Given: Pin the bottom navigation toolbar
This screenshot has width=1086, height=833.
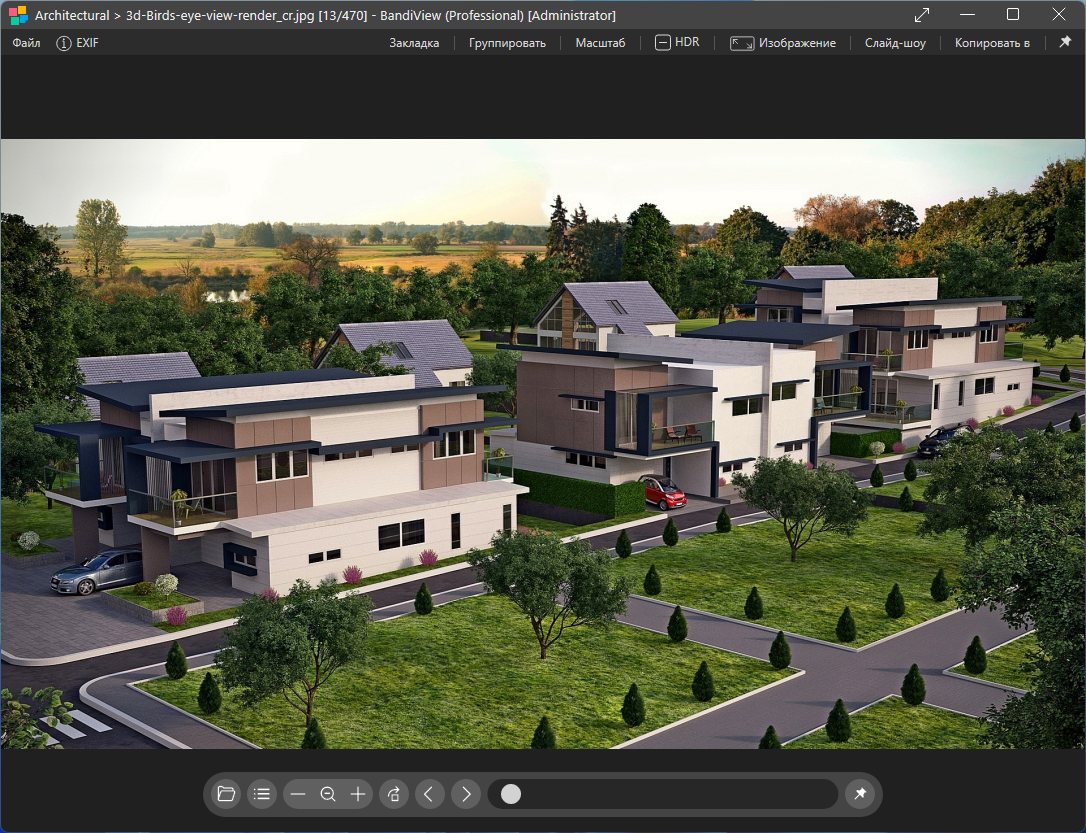Looking at the screenshot, I should [859, 794].
